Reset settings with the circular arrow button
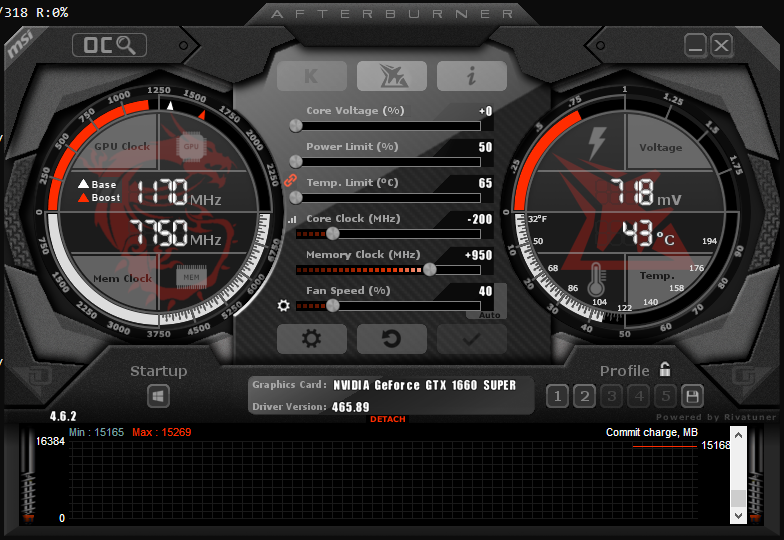The height and width of the screenshot is (540, 784). pos(392,339)
